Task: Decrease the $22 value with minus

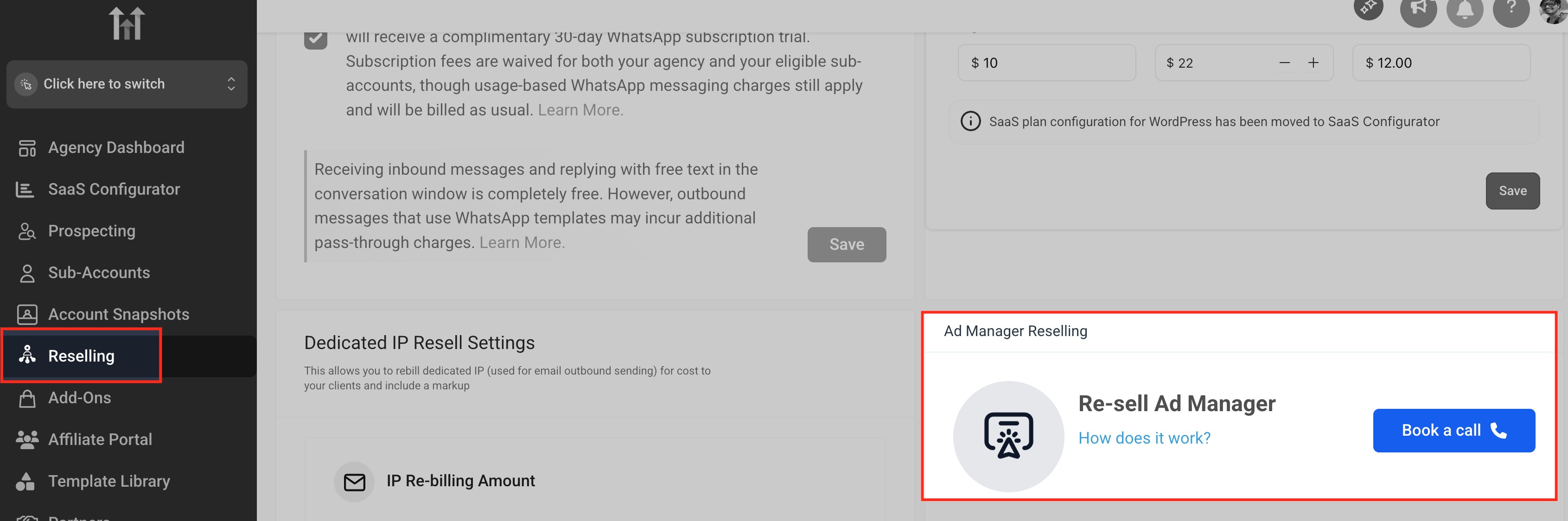Action: pyautogui.click(x=1284, y=63)
